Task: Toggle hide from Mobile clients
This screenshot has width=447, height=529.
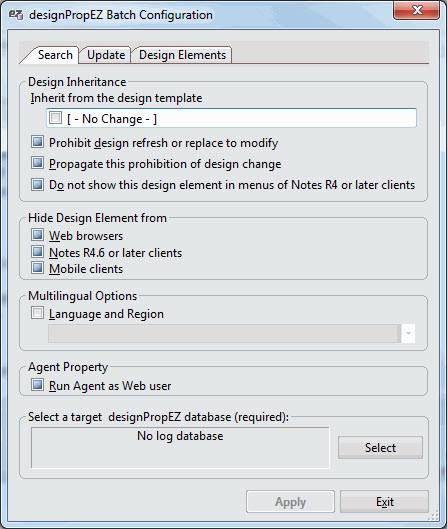Action: (37, 268)
